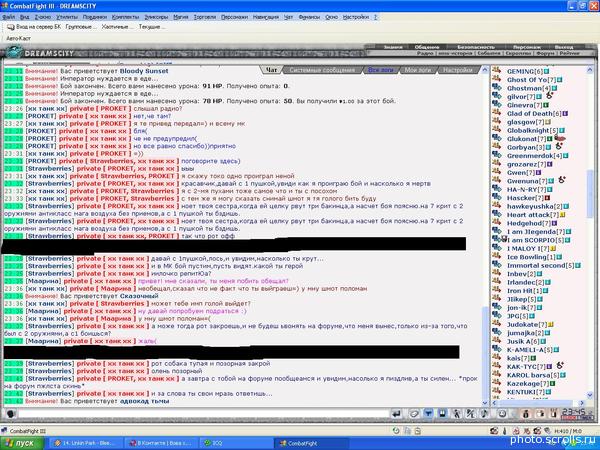The image size is (600, 450).
Task: Open info icon next to KAROL barsa[5]
Action: (x=563, y=375)
